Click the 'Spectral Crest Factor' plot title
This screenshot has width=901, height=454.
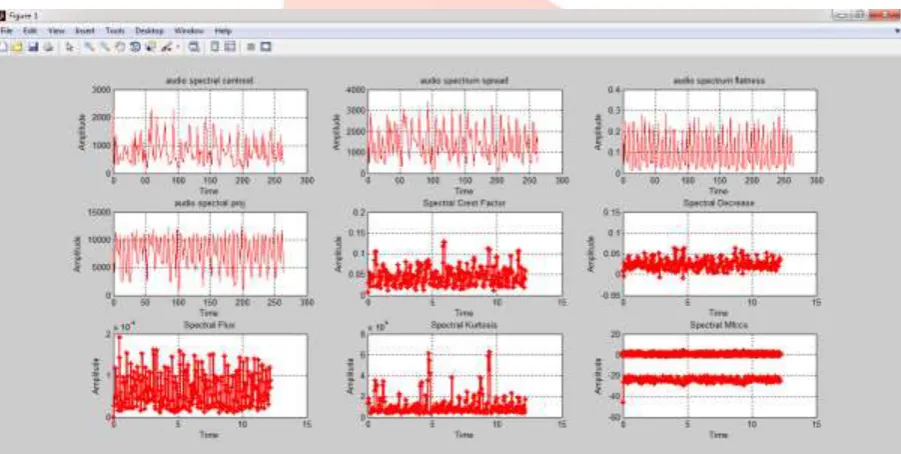pyautogui.click(x=464, y=203)
